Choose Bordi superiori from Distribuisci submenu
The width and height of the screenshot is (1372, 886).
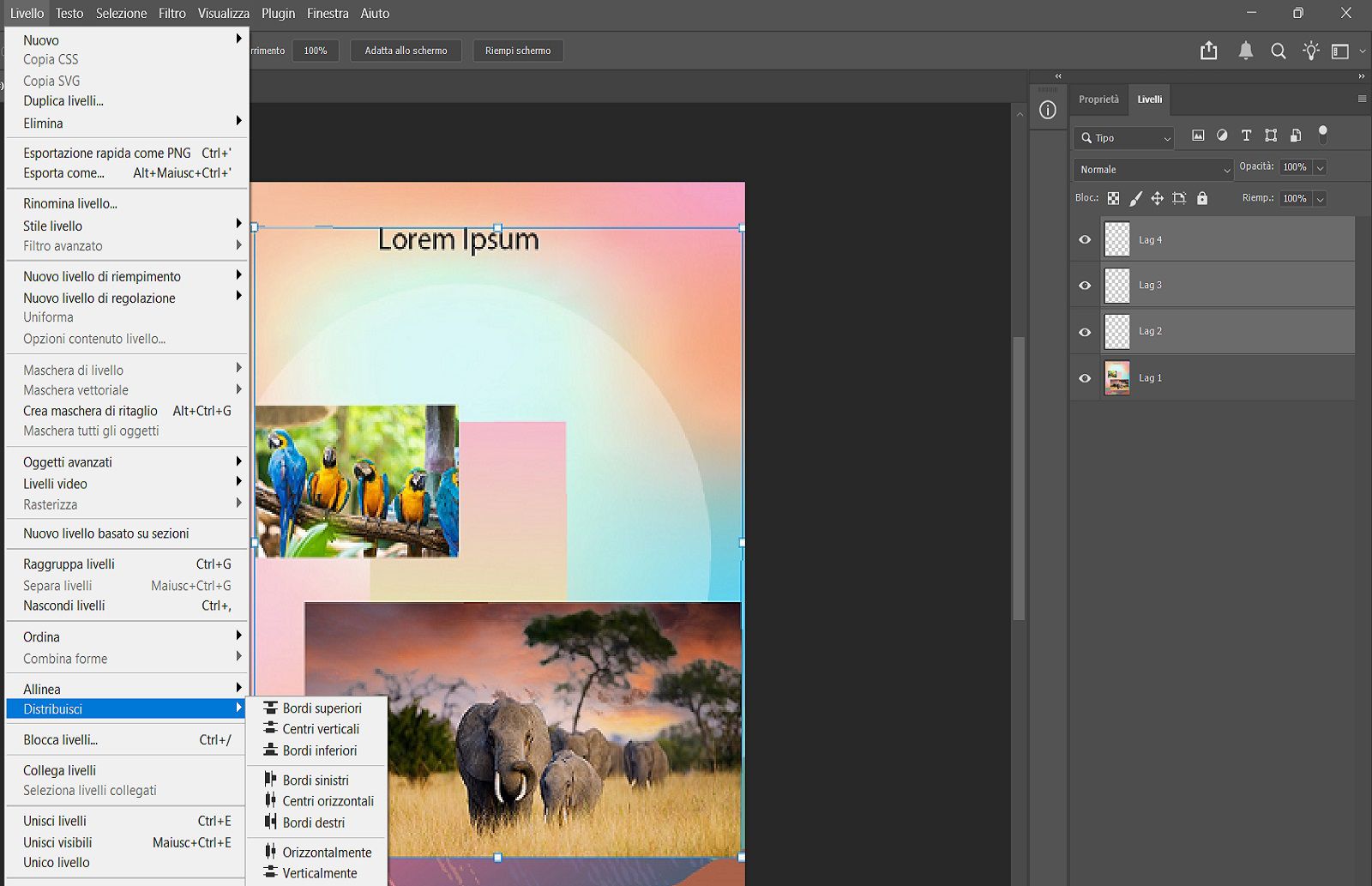[322, 708]
